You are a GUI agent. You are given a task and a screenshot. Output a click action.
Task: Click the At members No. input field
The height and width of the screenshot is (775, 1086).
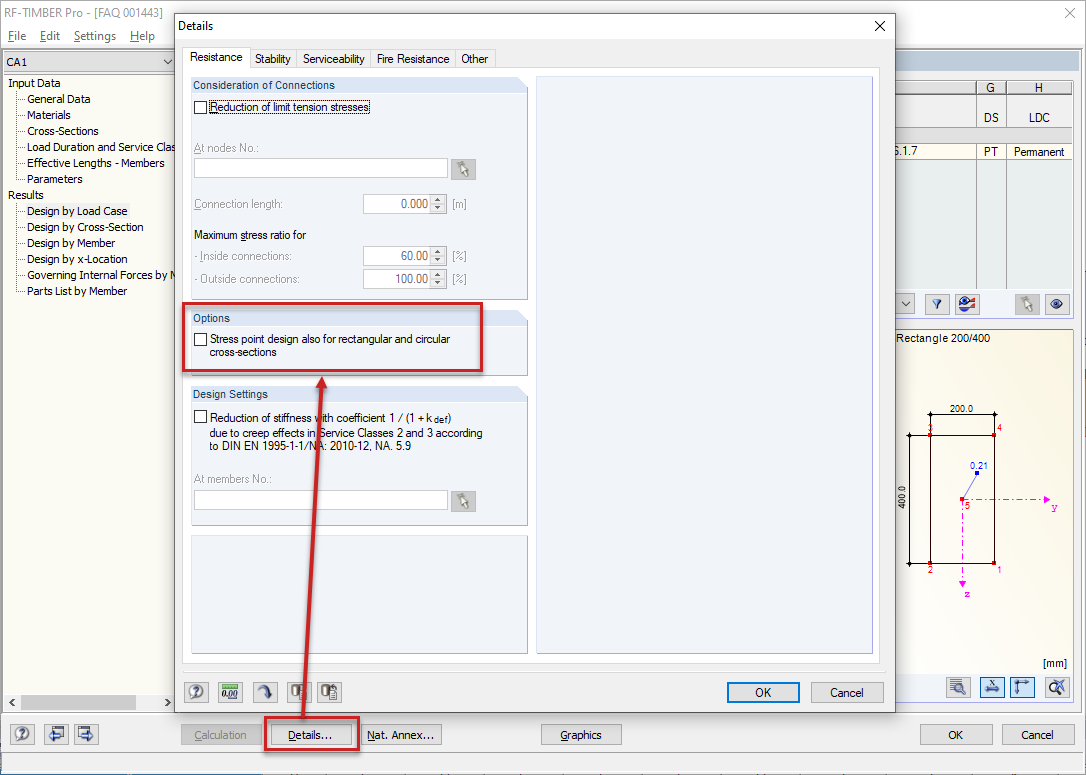coord(321,500)
